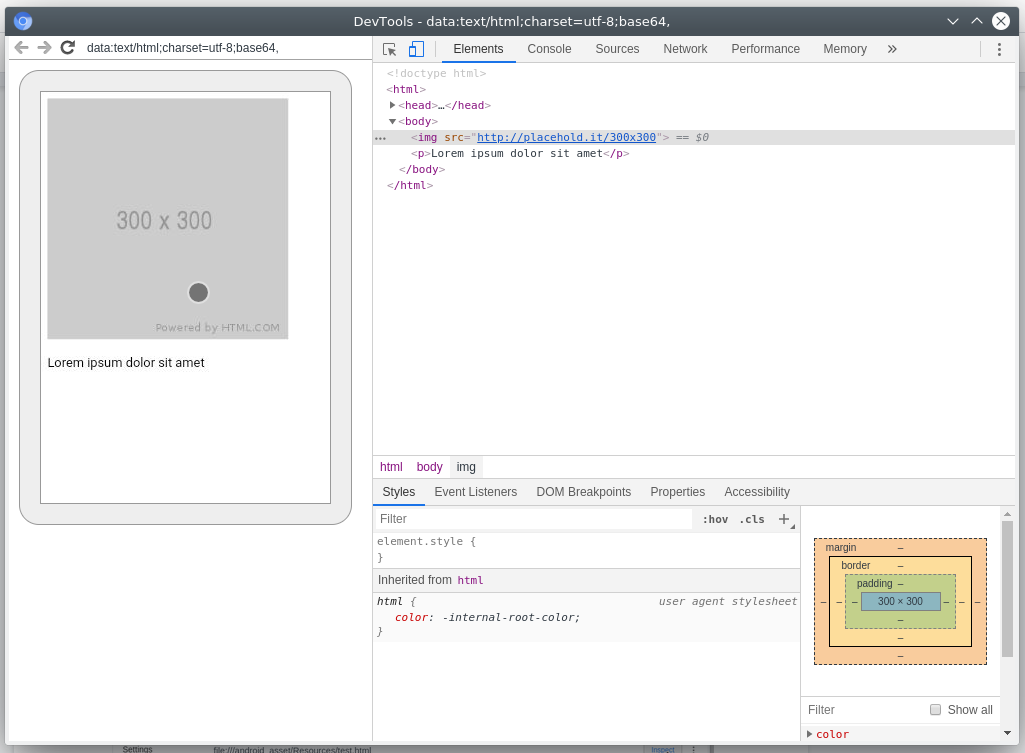Viewport: 1025px width, 753px height.
Task: Toggle the :hov element state button
Action: 715,519
